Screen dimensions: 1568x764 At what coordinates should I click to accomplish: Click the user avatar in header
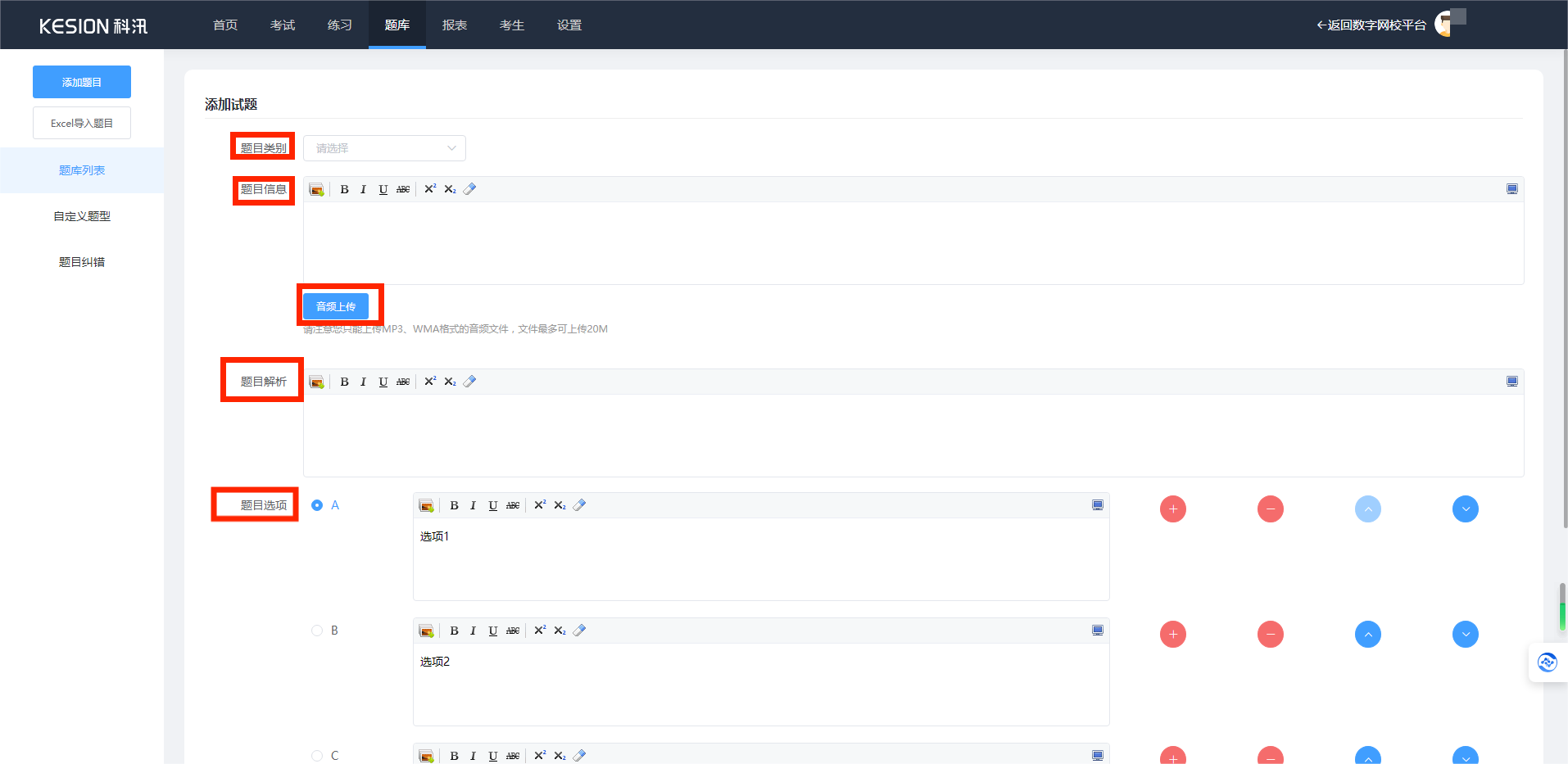point(1447,24)
